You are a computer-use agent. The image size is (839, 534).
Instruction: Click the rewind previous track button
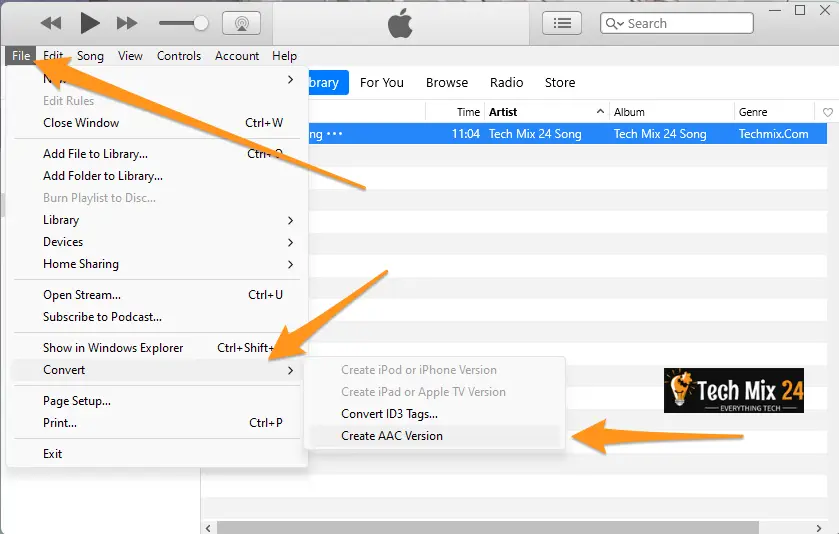coord(51,23)
